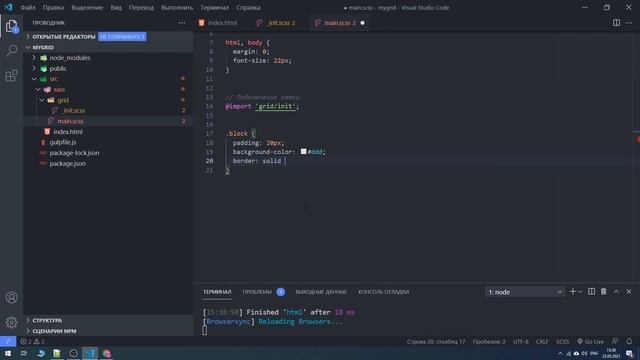Open the terminal selector '1: node' dropdown
The height and width of the screenshot is (360, 640).
coord(524,292)
